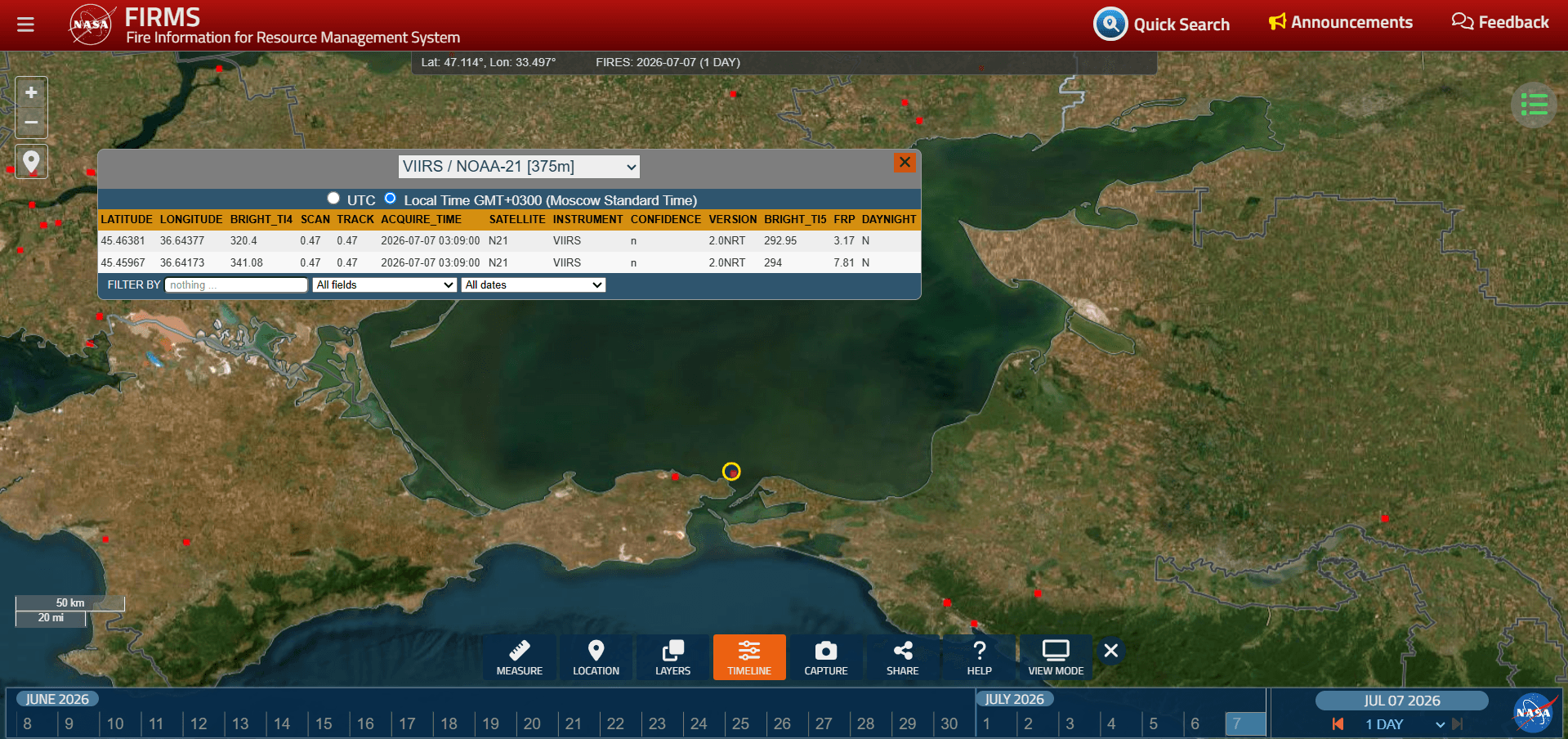Sort the table by LONGITUDE column

click(191, 219)
